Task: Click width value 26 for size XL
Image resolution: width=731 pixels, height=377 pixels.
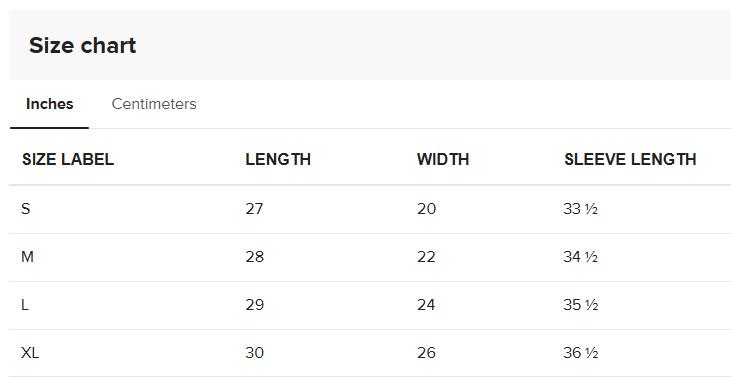Action: (x=426, y=353)
